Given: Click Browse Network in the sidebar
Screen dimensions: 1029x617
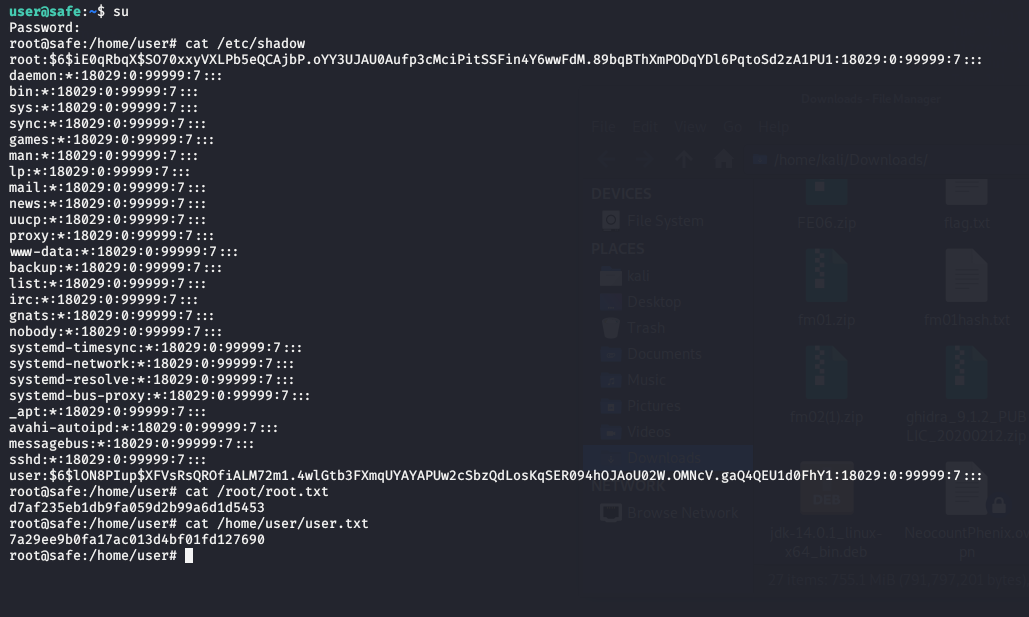Looking at the screenshot, I should [x=682, y=513].
